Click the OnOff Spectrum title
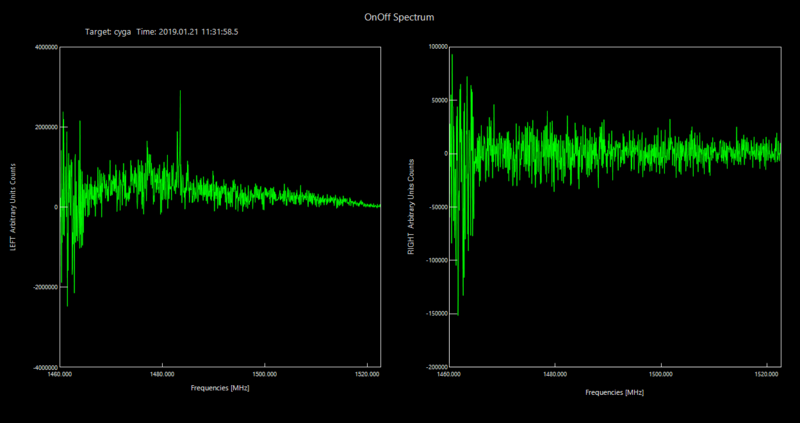 pos(400,17)
